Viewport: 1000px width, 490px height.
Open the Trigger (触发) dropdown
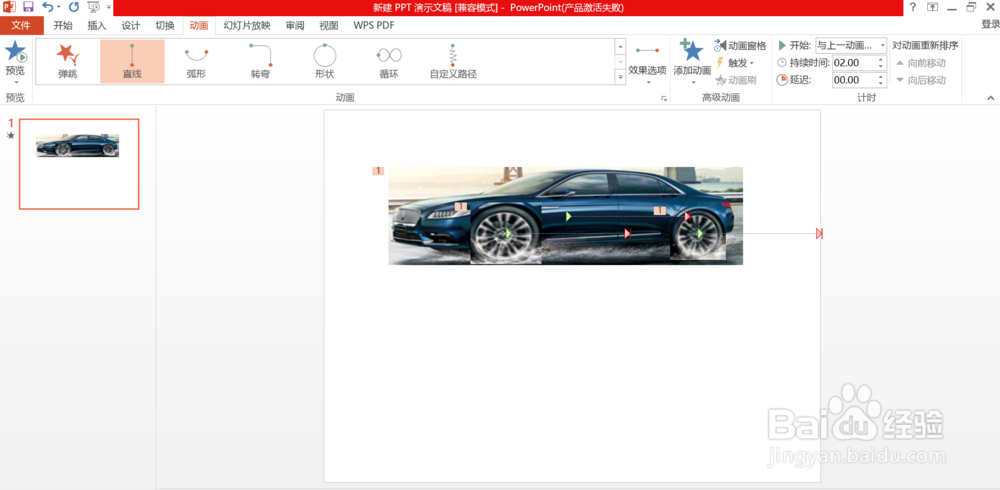735,63
